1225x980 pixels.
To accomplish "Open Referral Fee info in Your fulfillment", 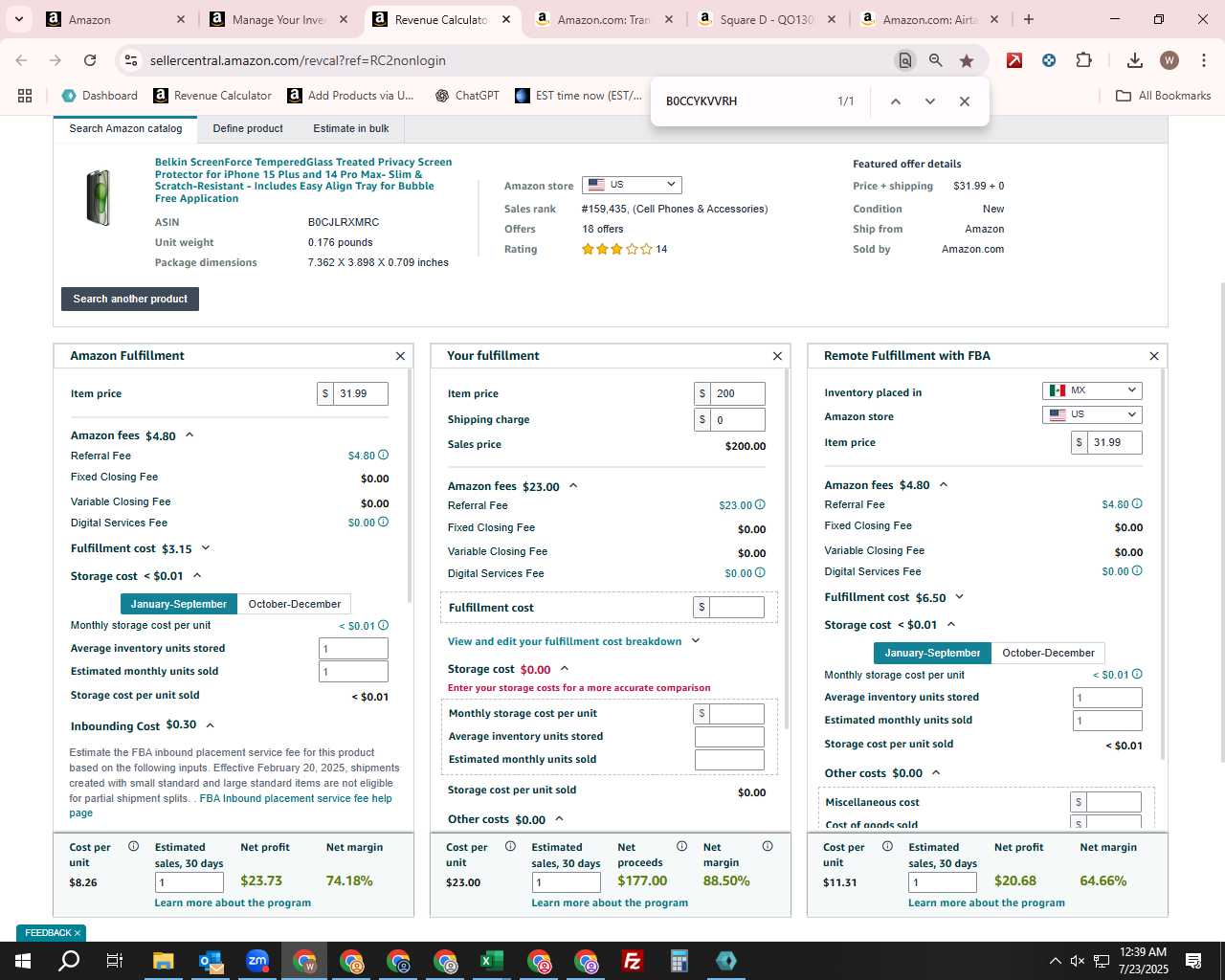I will point(760,505).
